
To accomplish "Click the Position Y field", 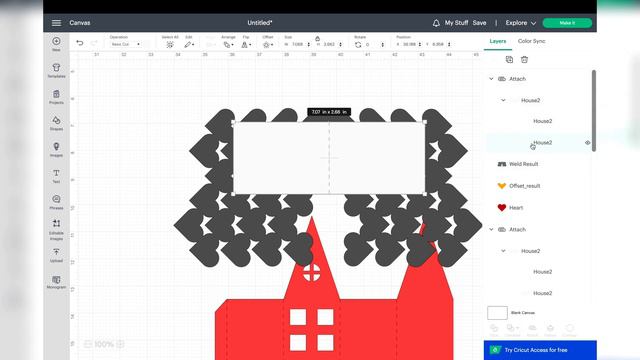I will pos(438,44).
